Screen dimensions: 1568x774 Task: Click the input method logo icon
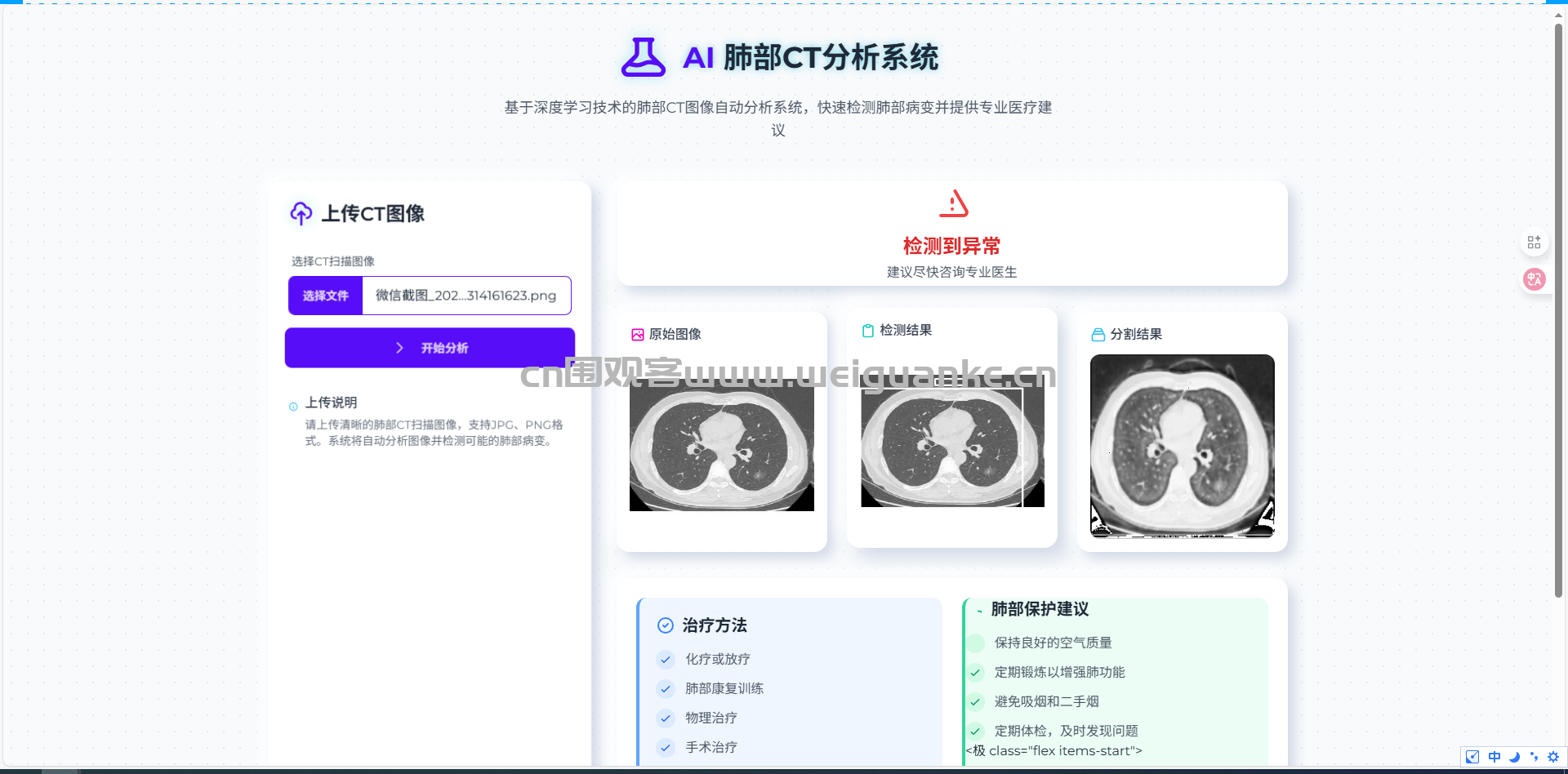(1472, 757)
